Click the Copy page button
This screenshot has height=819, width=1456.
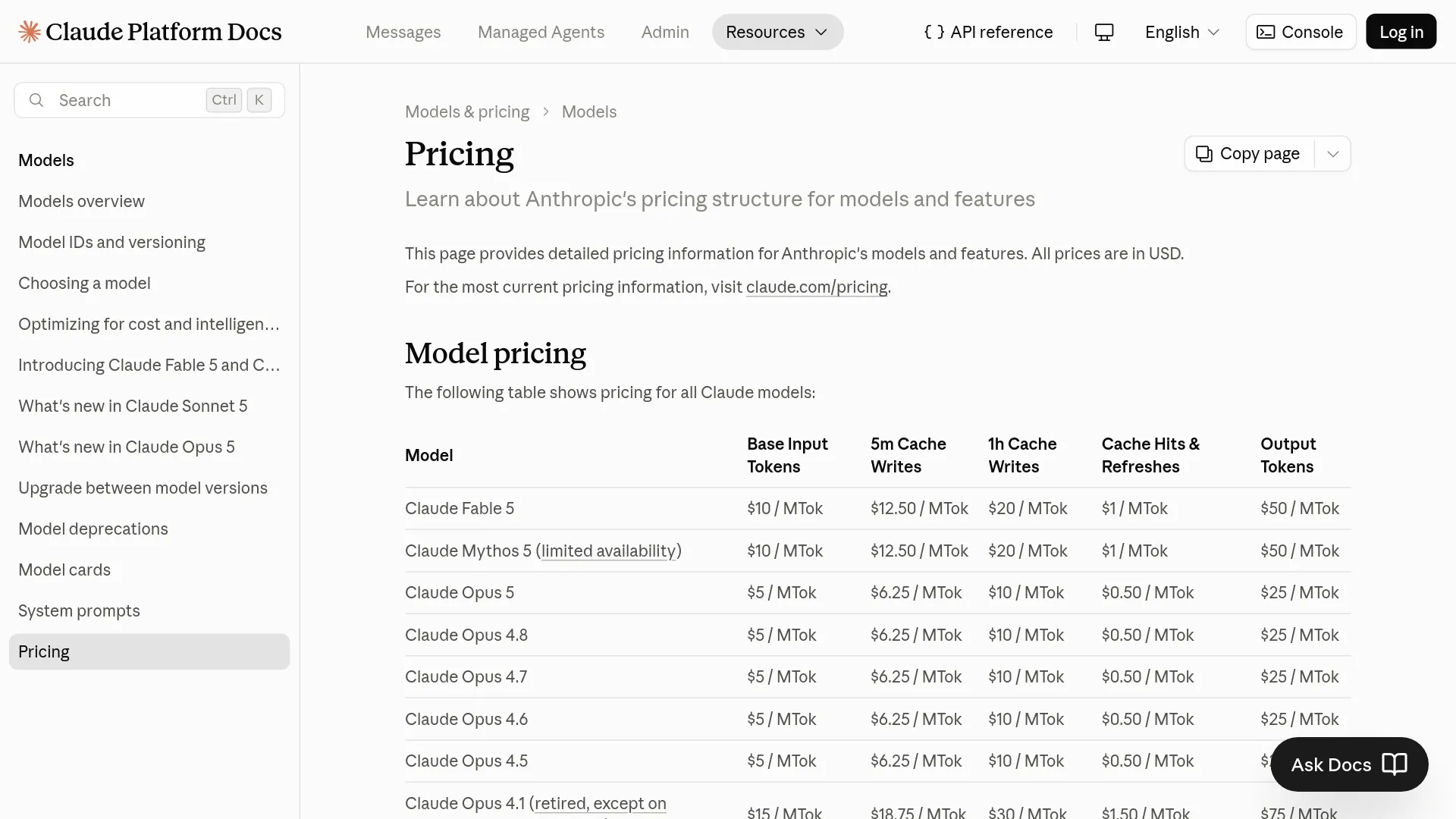(x=1249, y=154)
